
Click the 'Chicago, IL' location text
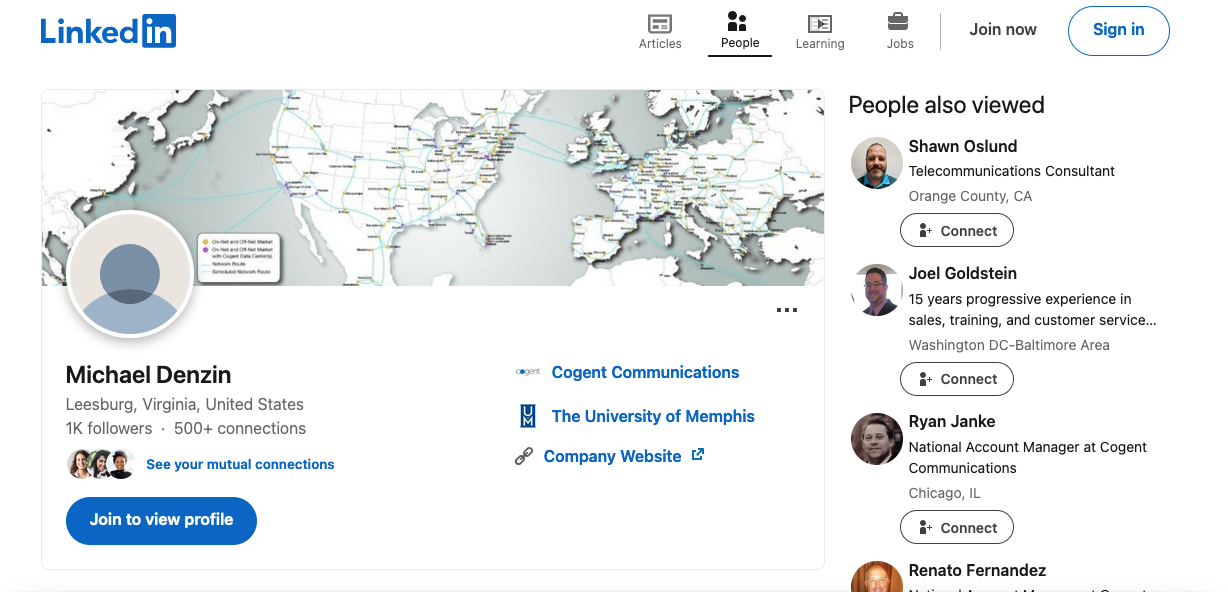coord(945,493)
